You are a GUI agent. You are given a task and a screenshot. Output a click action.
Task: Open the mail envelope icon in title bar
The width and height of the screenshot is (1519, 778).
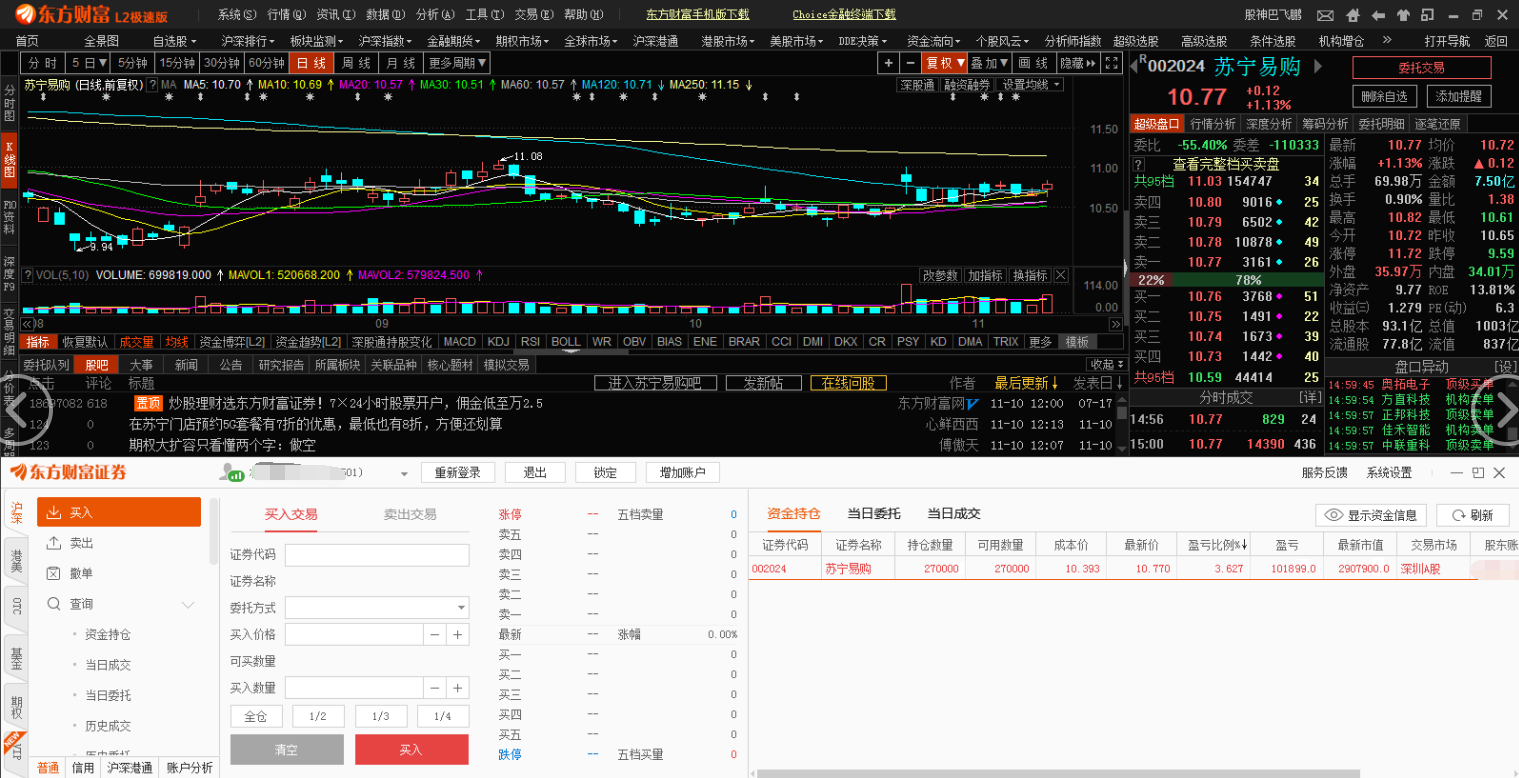(x=1325, y=15)
